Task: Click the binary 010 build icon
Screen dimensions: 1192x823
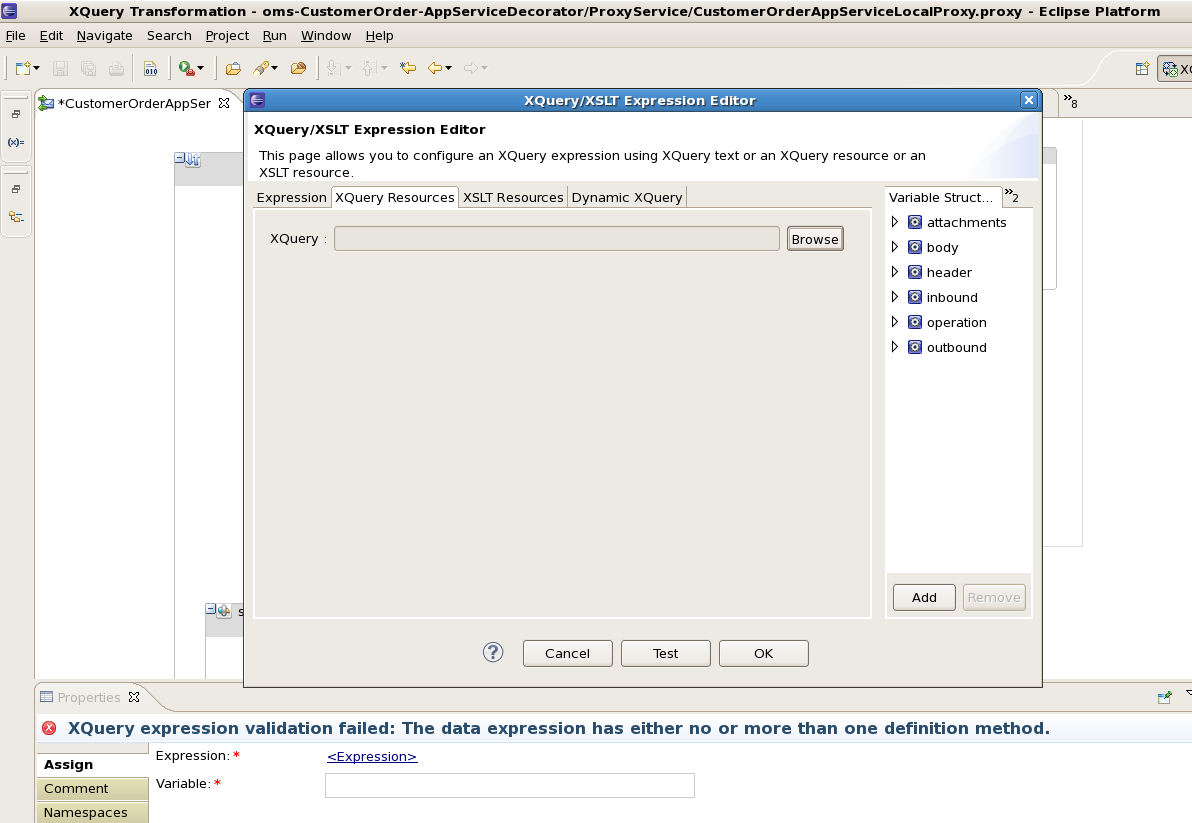Action: point(151,68)
